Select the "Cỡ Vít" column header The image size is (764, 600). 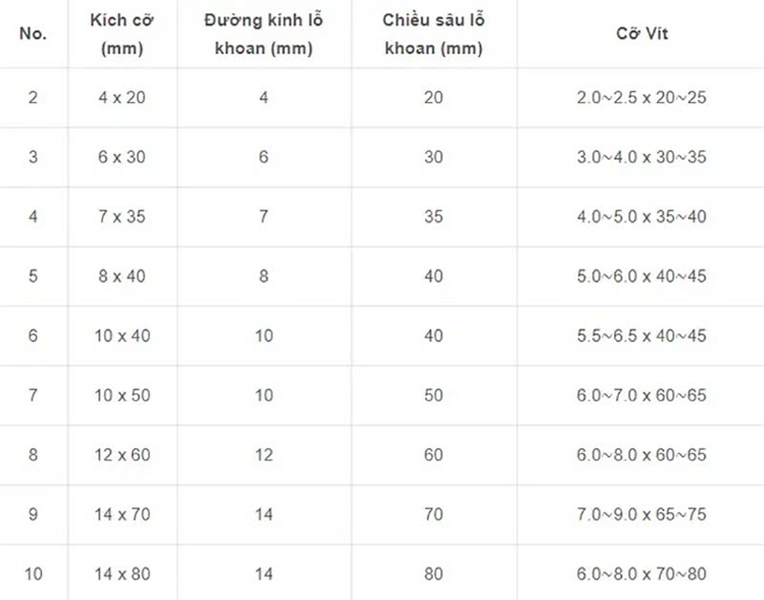coord(641,34)
